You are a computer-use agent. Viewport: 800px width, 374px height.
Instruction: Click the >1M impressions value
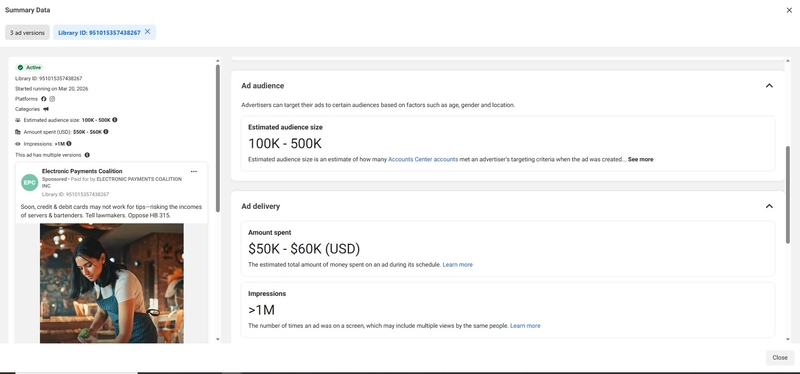[x=261, y=310]
